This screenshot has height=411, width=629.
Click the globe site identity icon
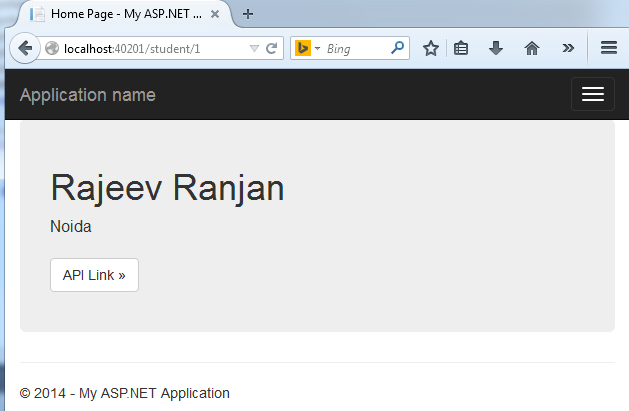click(52, 49)
